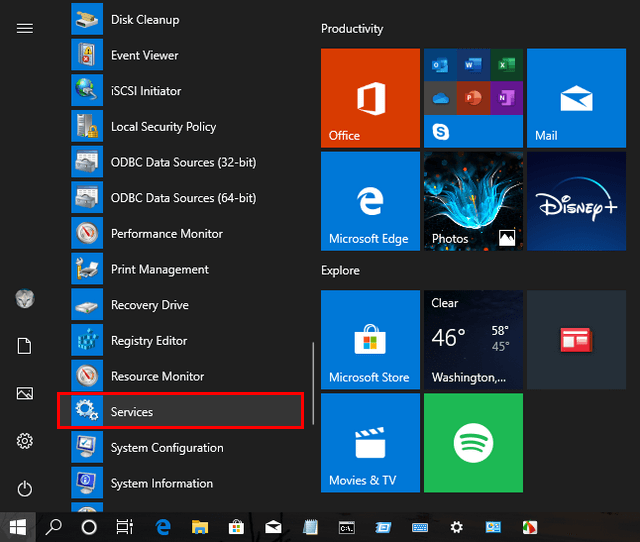Open Cortana from the taskbar
This screenshot has width=640, height=542.
pos(89,527)
